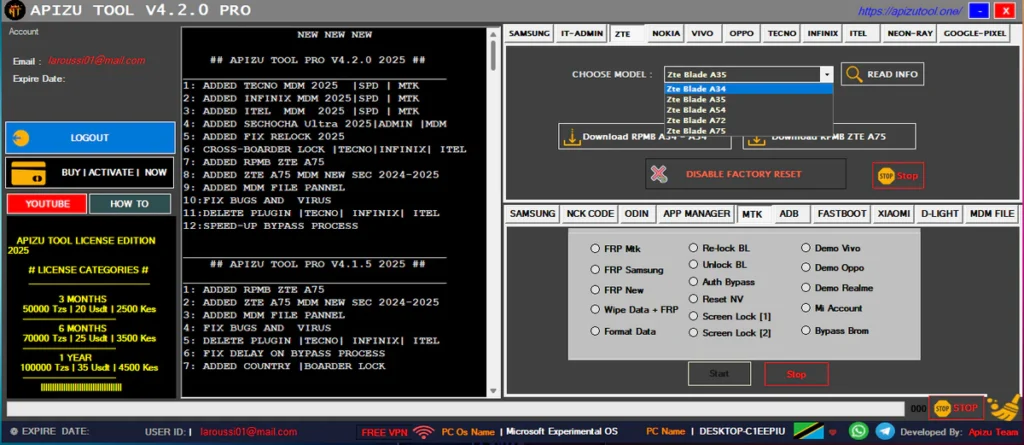
Task: Click the magnifier icon on READ INFO
Action: pyautogui.click(x=854, y=74)
